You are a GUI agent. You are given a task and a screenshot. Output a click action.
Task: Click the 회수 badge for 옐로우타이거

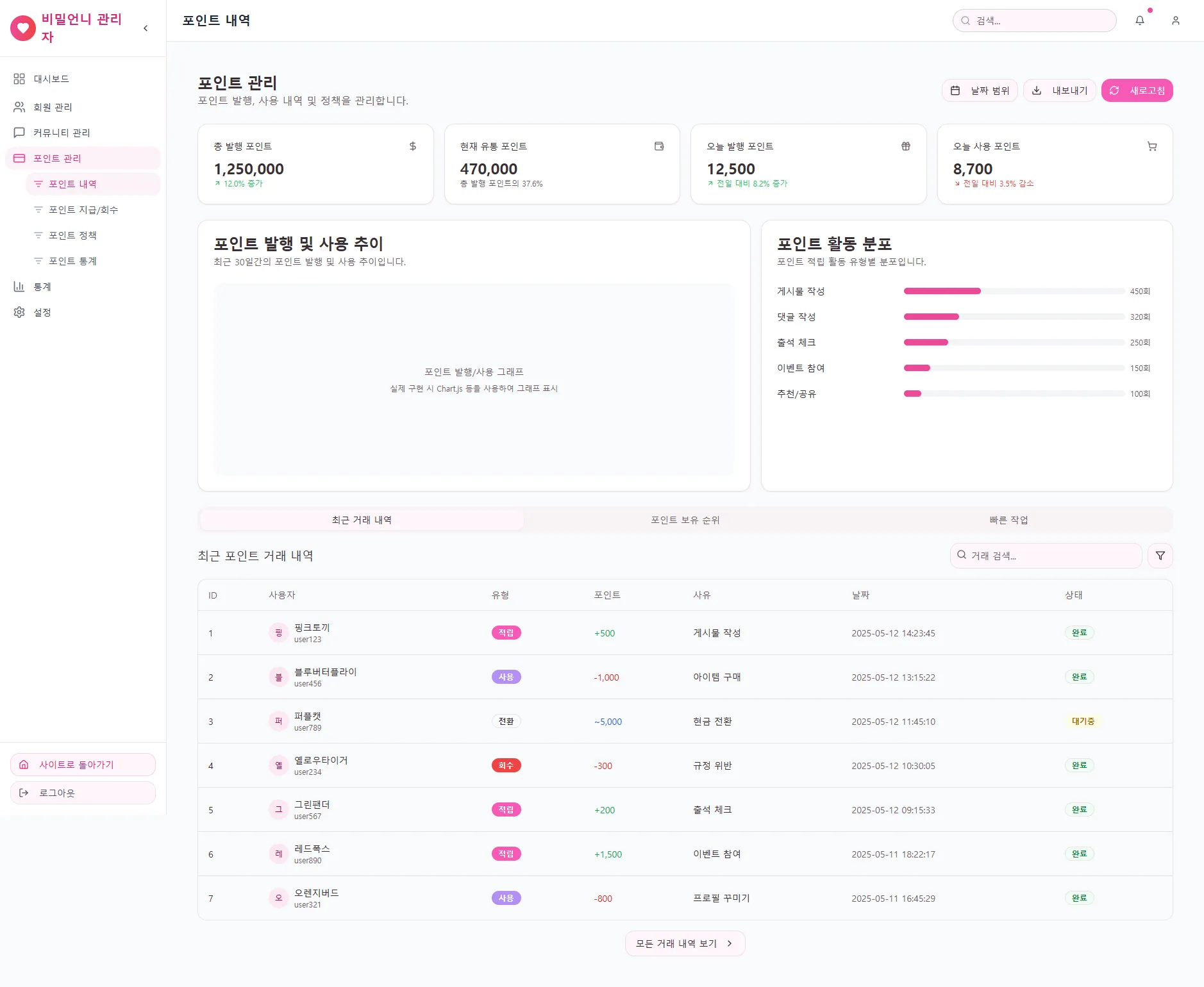coord(506,765)
